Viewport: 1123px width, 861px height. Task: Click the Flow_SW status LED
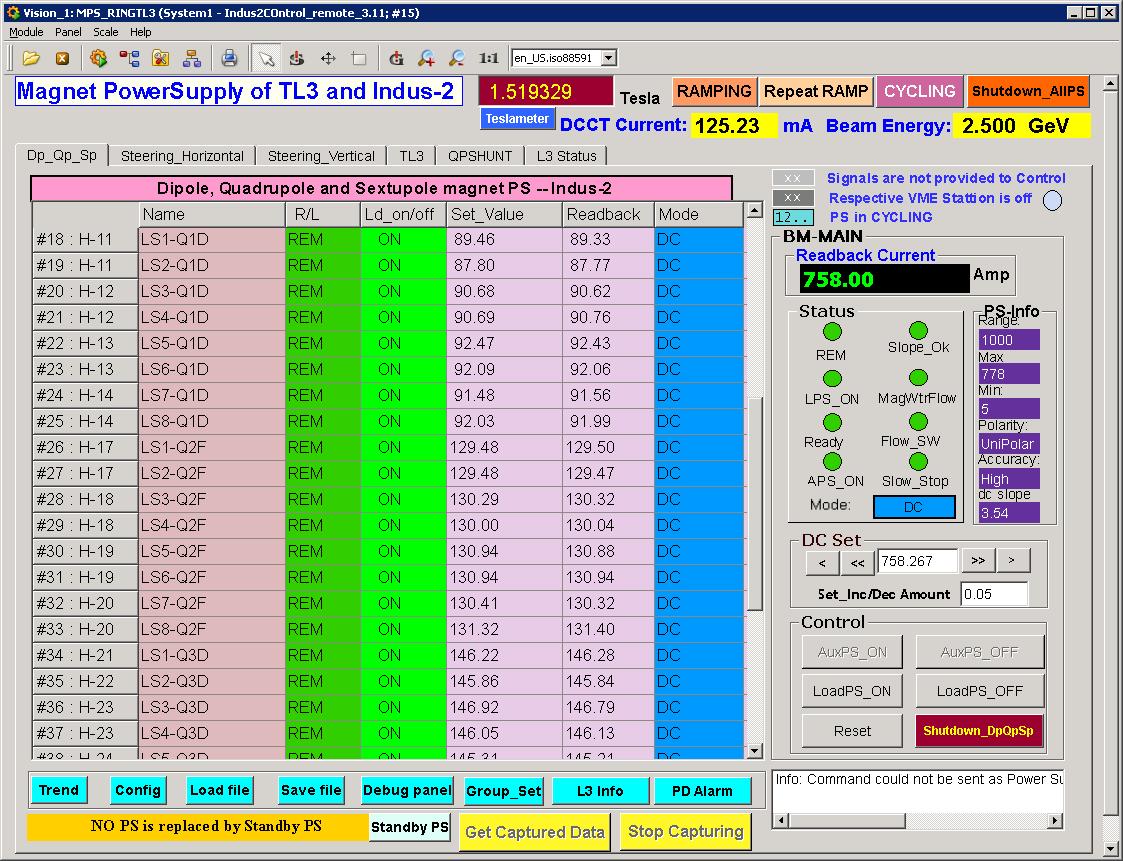[x=918, y=421]
